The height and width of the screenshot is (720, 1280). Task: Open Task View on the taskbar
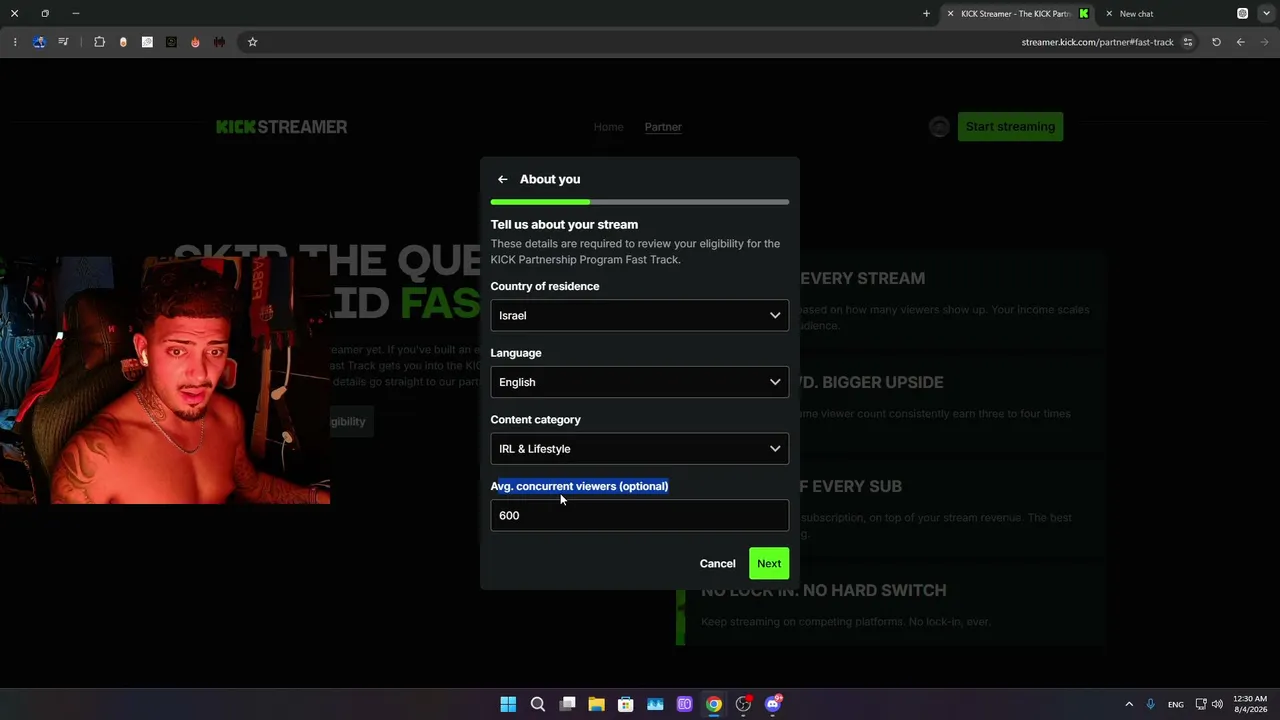point(567,704)
